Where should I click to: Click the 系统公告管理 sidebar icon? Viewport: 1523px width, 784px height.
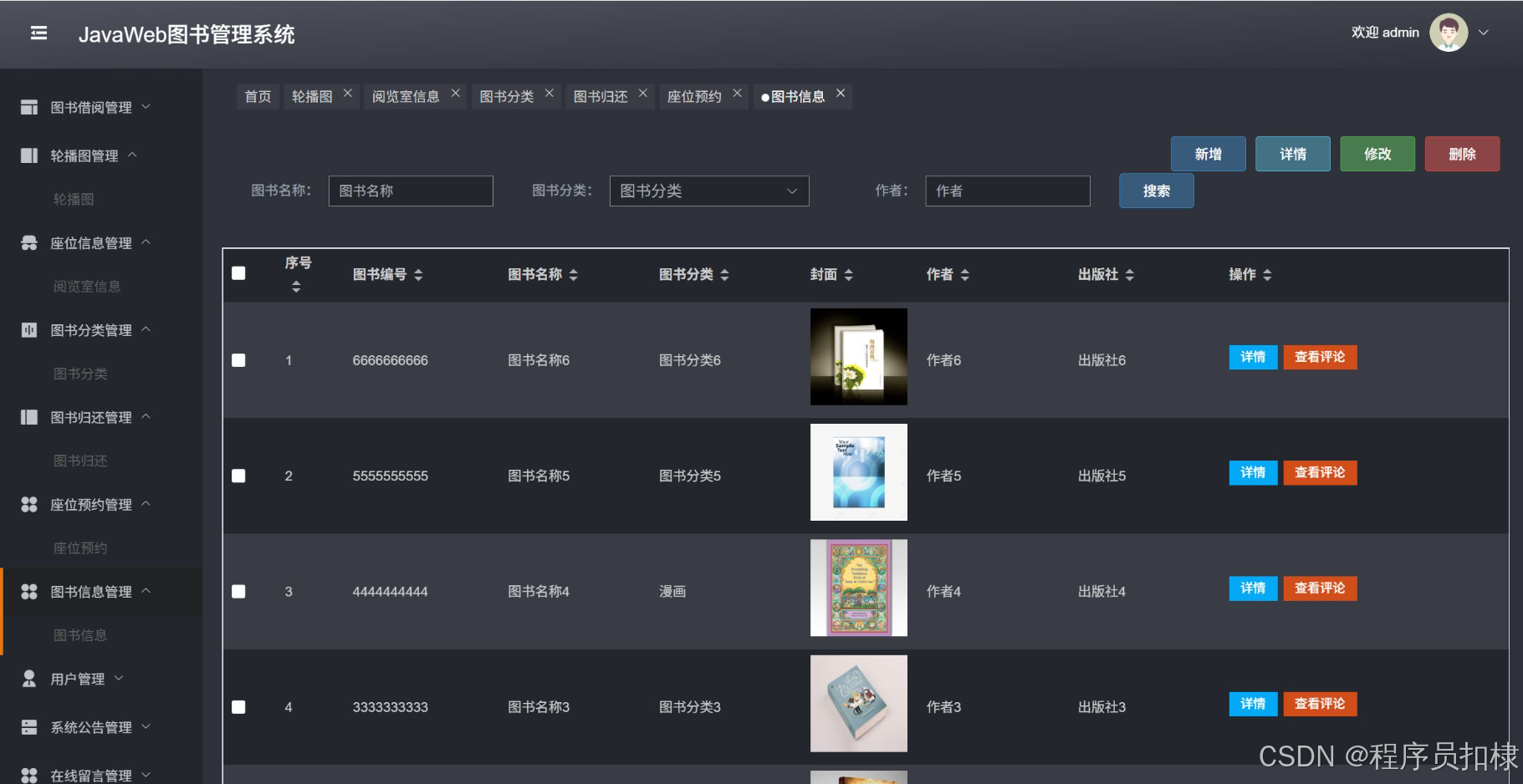tap(29, 727)
